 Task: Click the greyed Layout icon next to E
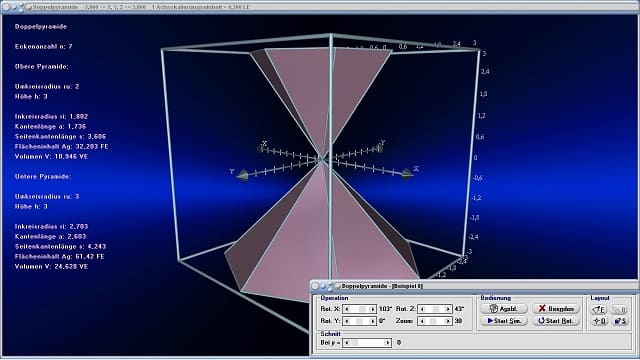click(620, 309)
